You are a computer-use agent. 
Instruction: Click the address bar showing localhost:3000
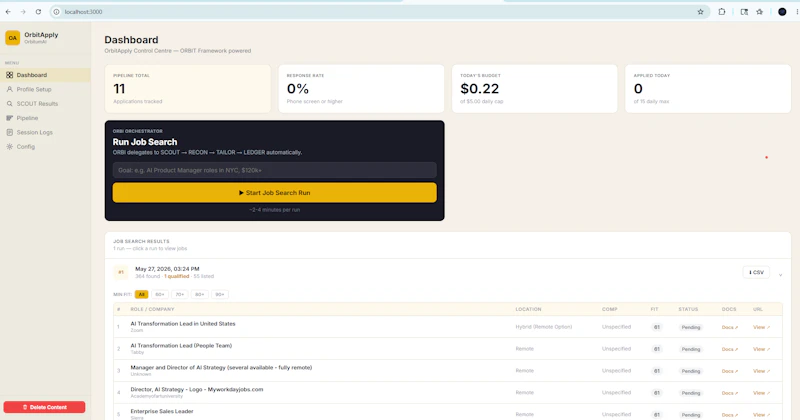click(378, 12)
